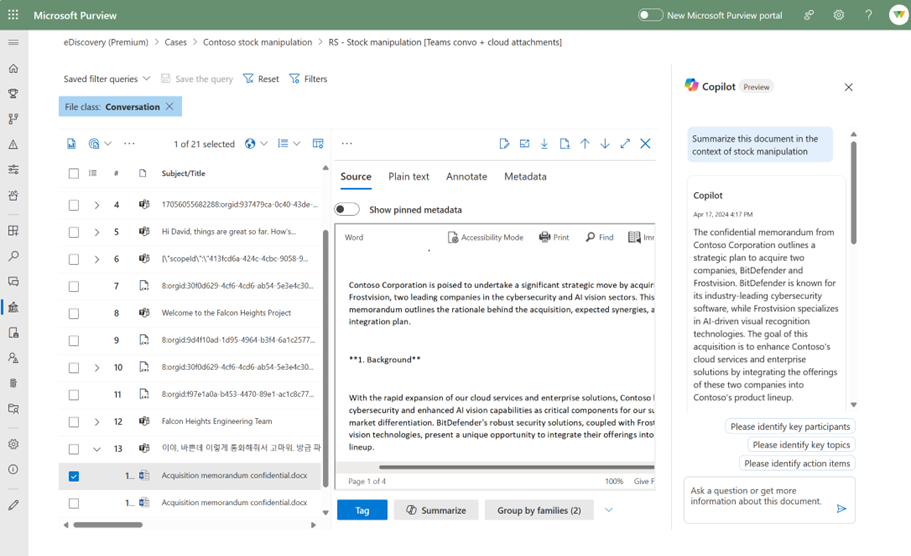Open the app launcher waffle icon
Image resolution: width=911 pixels, height=556 pixels.
[13, 15]
